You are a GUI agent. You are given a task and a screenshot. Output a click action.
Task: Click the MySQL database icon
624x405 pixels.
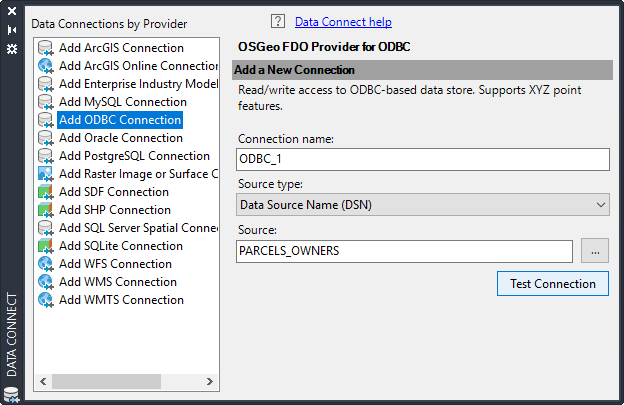[x=45, y=102]
